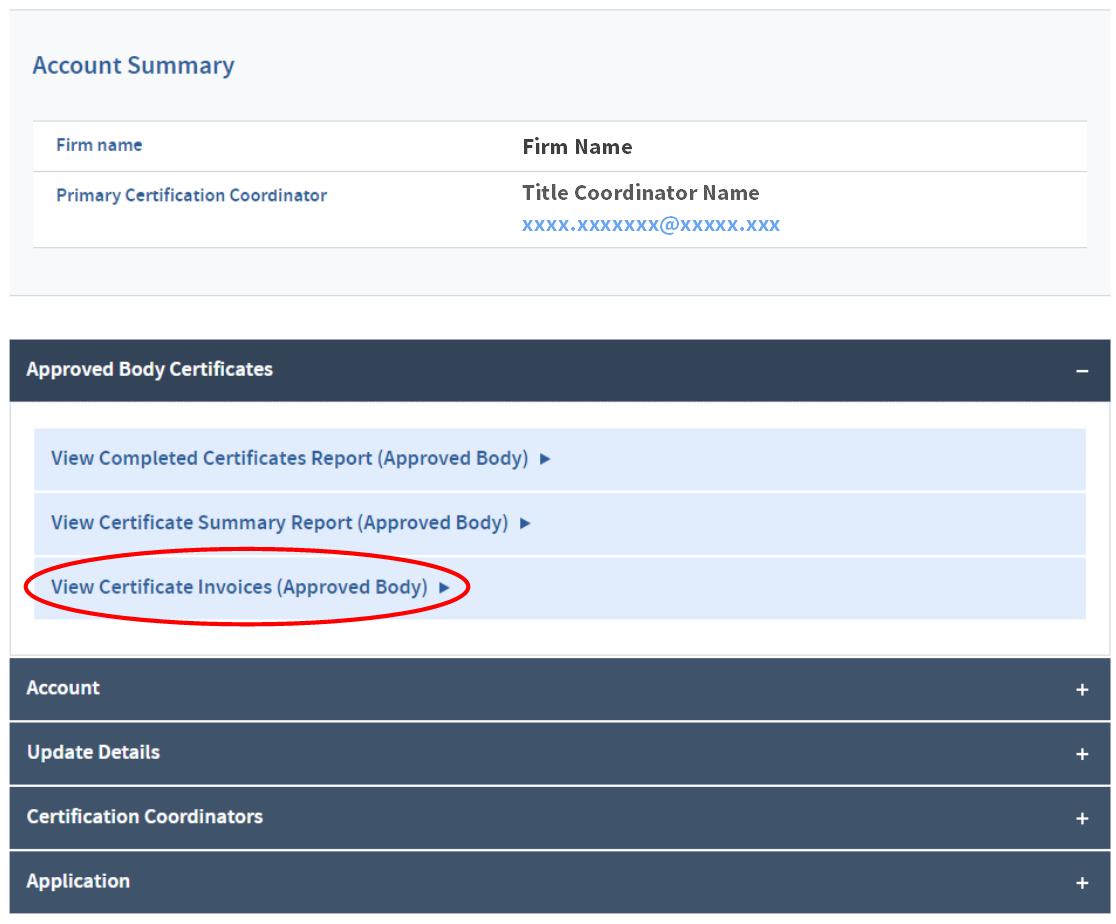Collapse the Approved Body Certificates header
This screenshot has height=924, width=1116.
[x=559, y=371]
